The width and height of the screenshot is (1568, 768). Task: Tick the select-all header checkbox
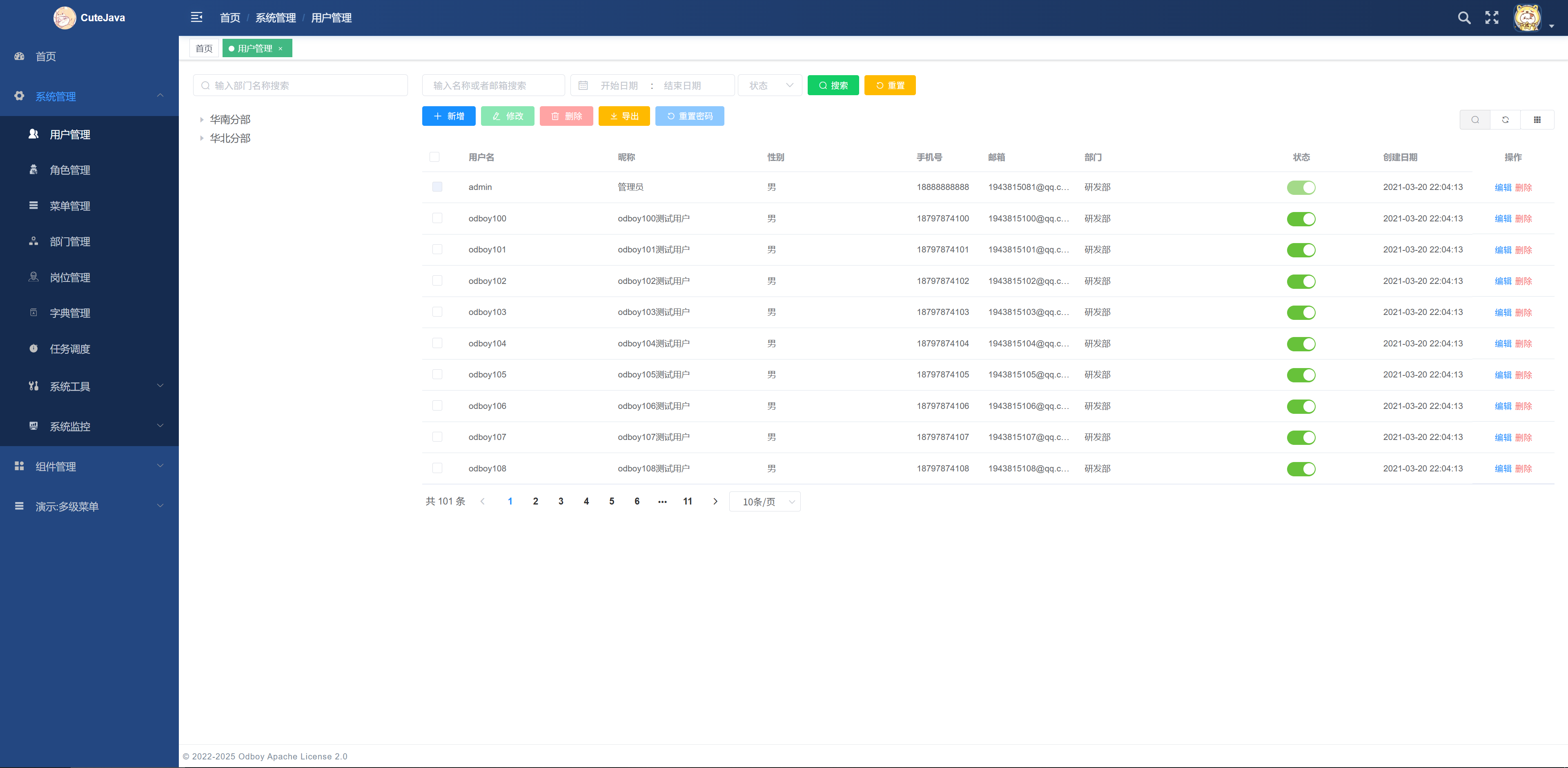click(434, 157)
